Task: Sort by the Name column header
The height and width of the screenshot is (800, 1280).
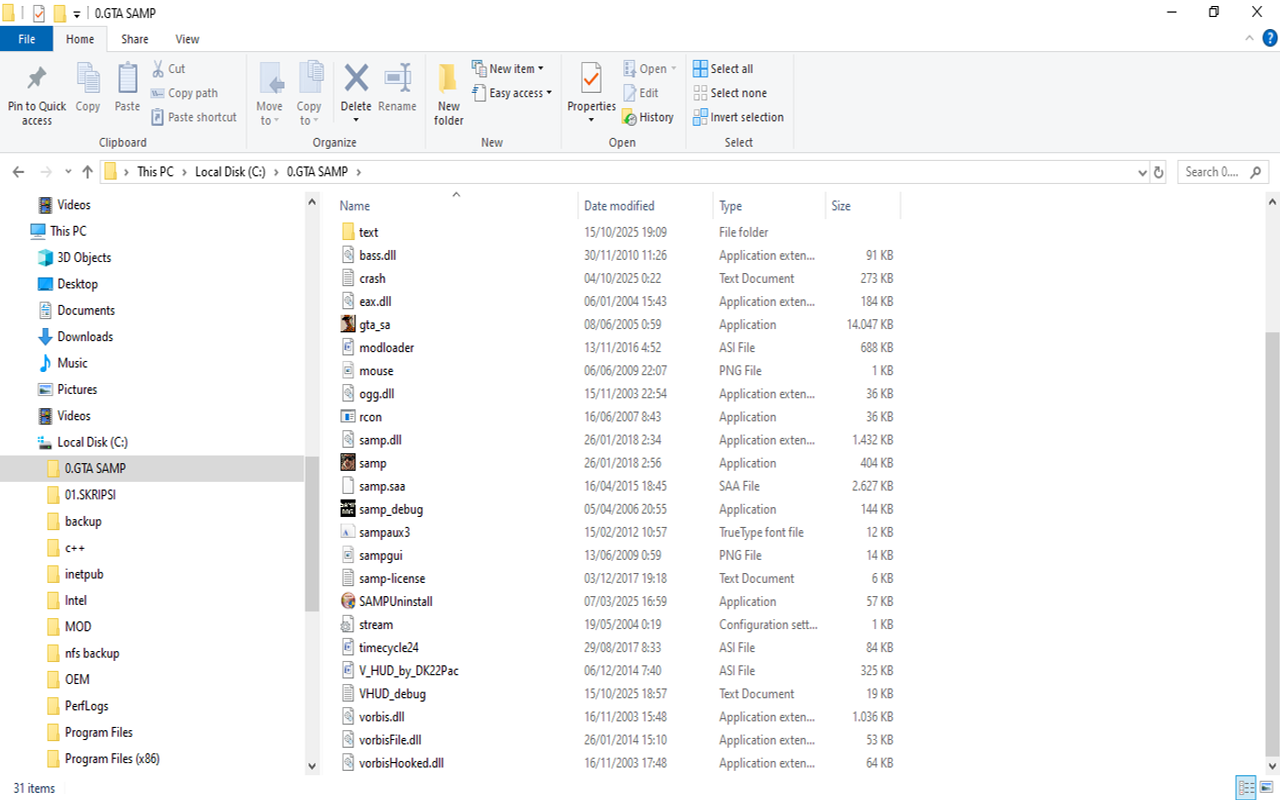Action: click(456, 206)
